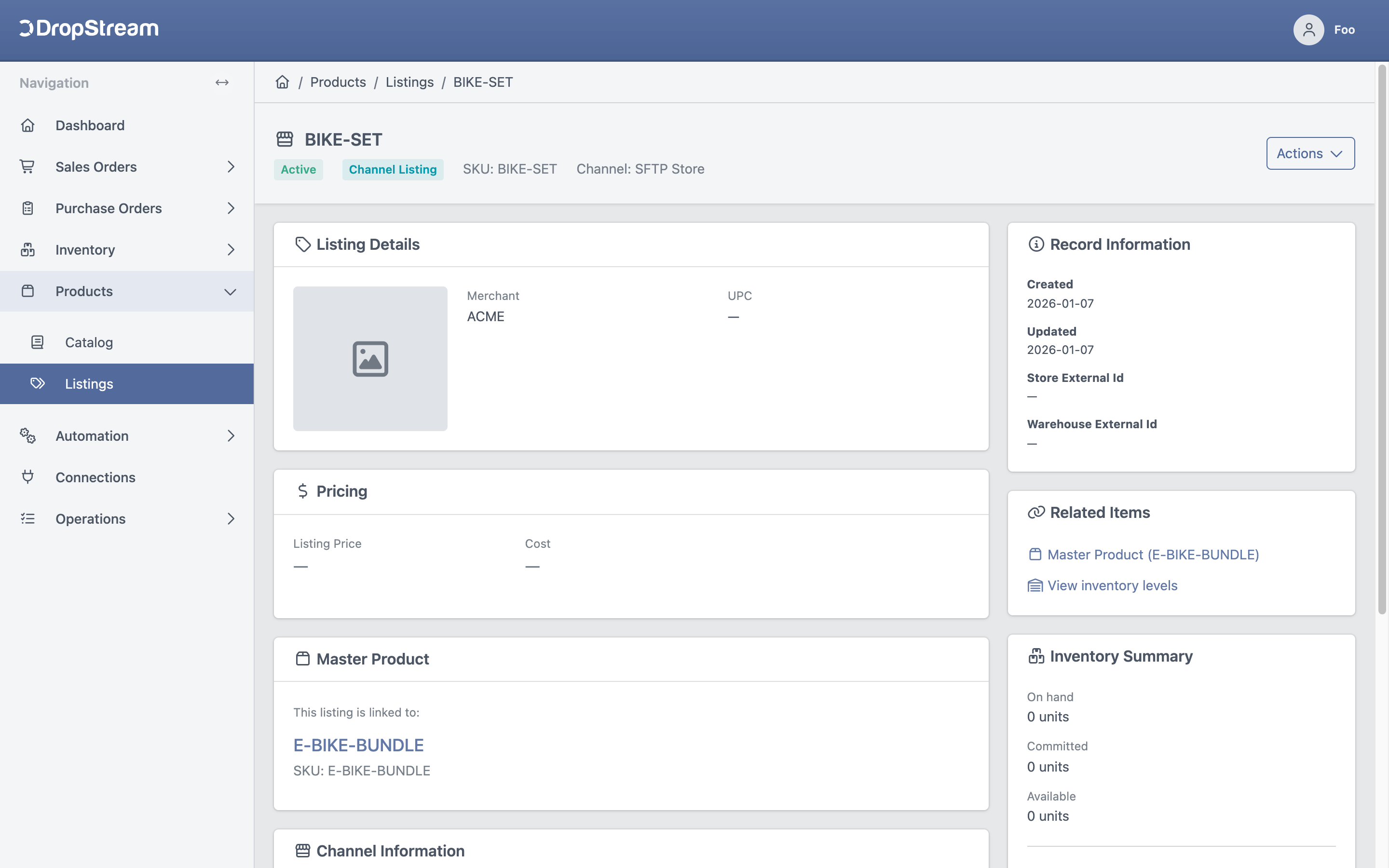1389x868 pixels.
Task: Click the On hand 0 units value
Action: (1048, 717)
